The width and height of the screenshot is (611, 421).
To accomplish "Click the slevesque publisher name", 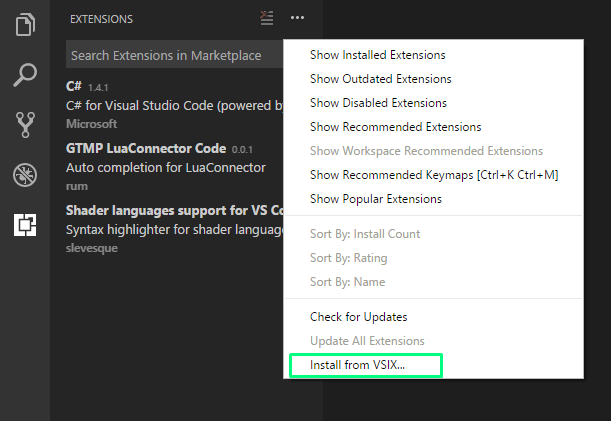I will 92,248.
